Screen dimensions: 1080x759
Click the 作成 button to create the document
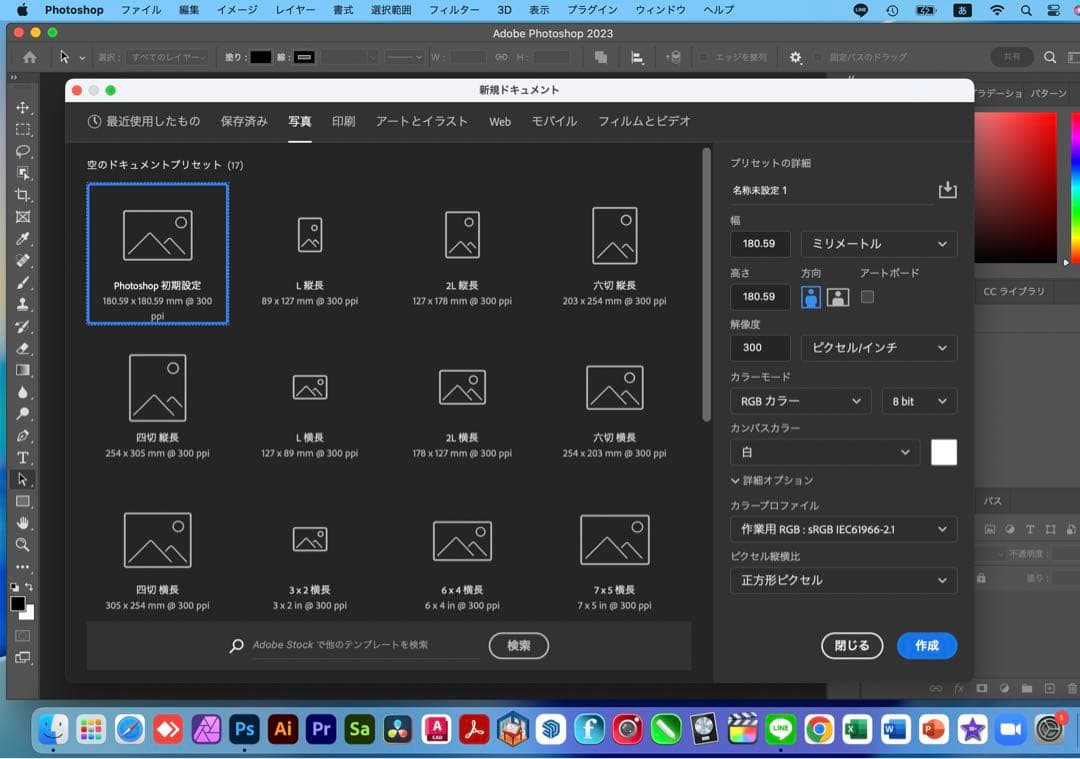click(926, 645)
